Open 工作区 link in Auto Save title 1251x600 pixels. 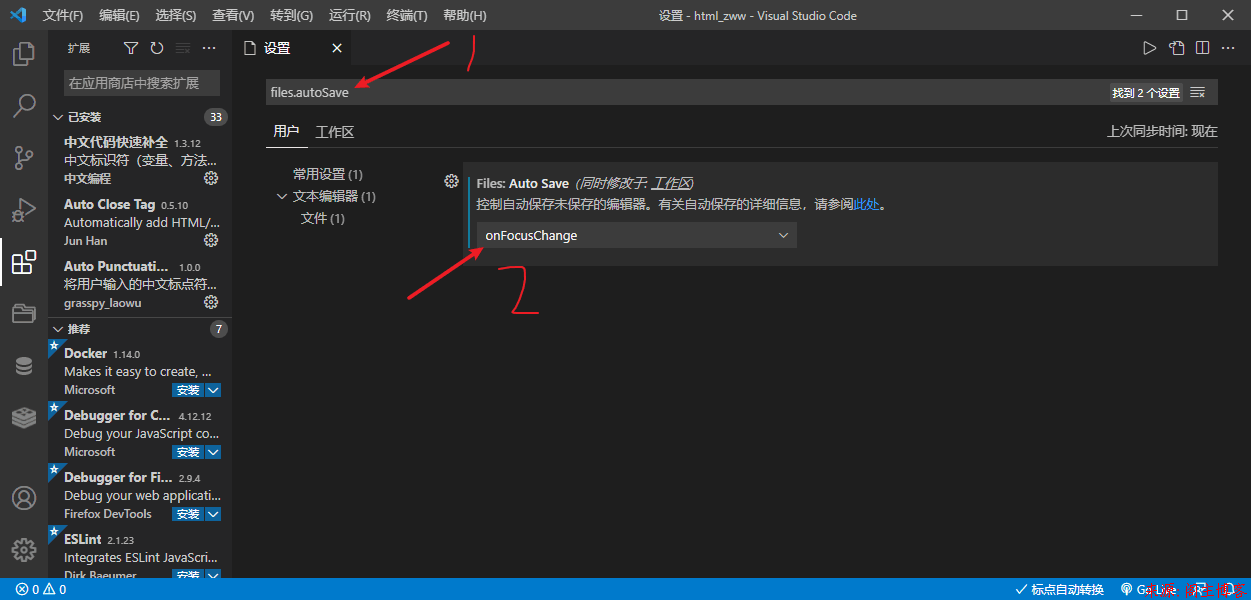pyautogui.click(x=671, y=183)
